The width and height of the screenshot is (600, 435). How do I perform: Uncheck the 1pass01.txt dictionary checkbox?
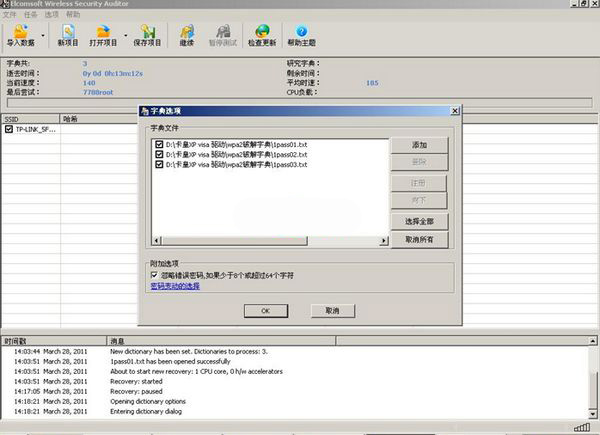click(x=159, y=144)
